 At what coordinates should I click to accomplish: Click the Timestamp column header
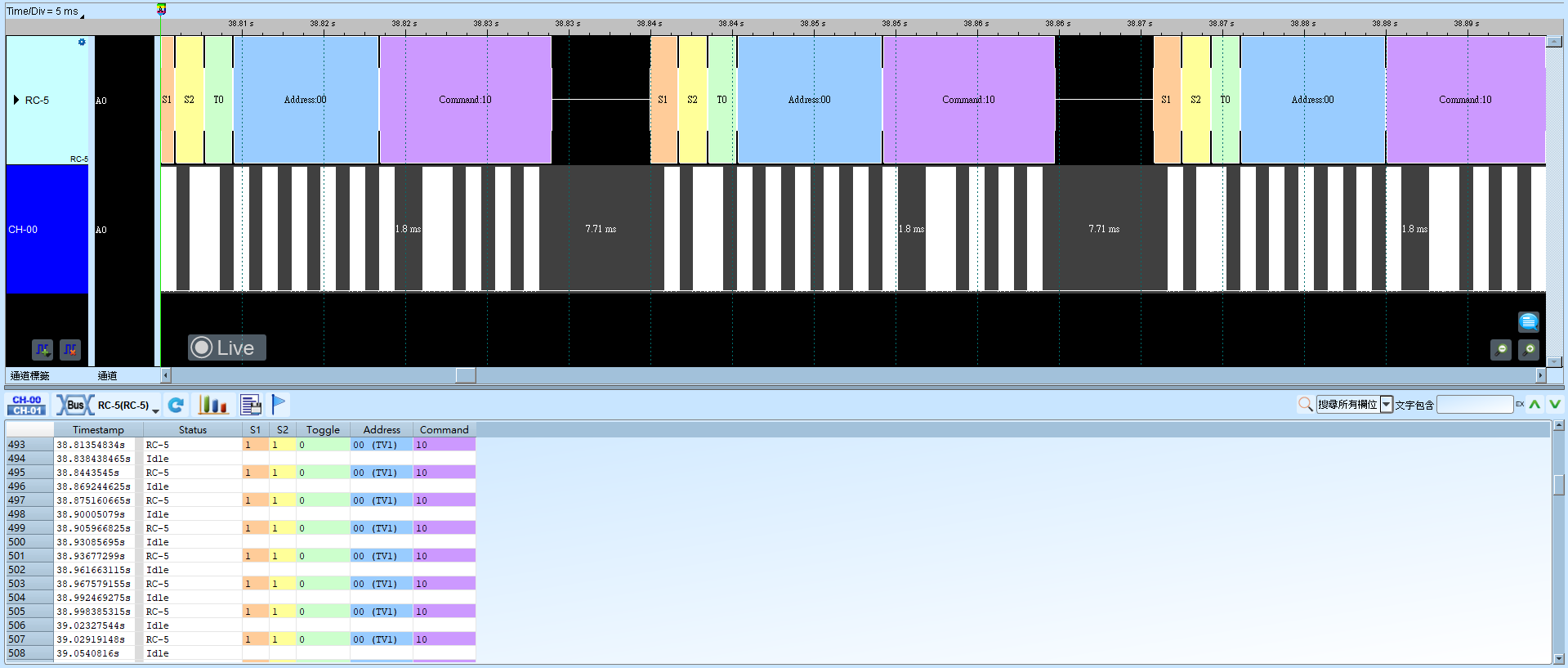(x=98, y=429)
